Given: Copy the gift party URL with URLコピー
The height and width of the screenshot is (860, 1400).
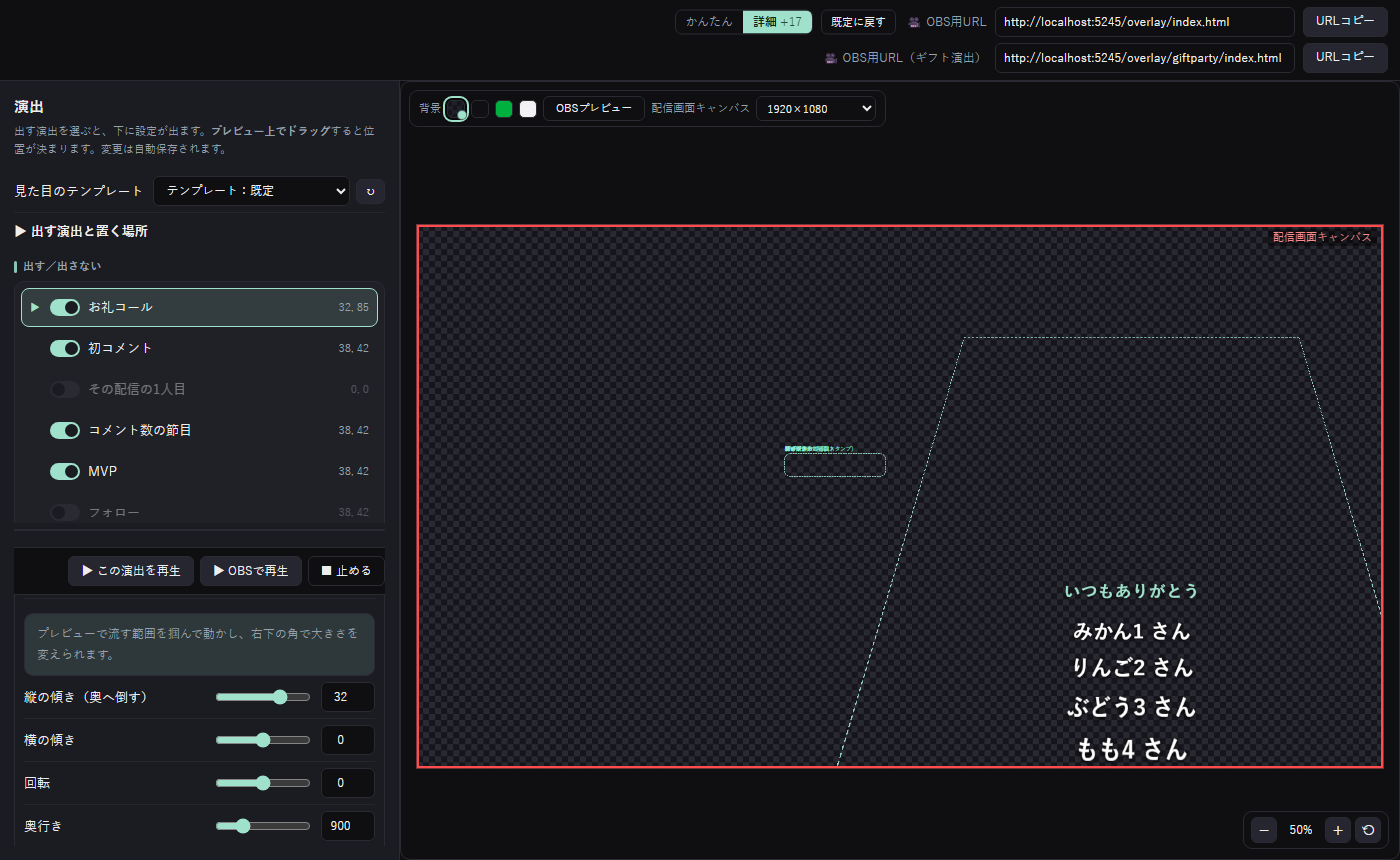Looking at the screenshot, I should [1345, 58].
